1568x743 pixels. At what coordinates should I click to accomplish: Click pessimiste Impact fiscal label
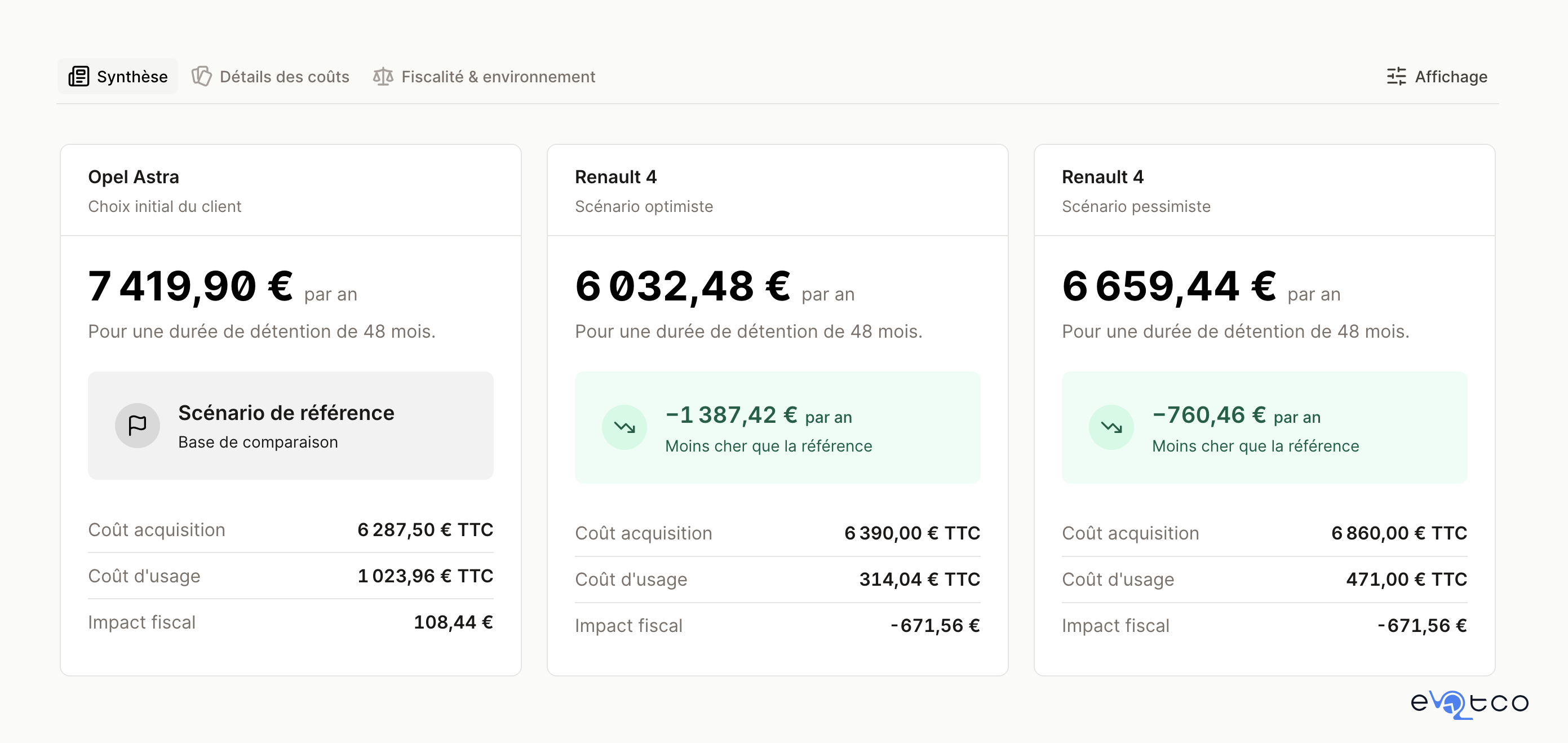pos(1116,625)
